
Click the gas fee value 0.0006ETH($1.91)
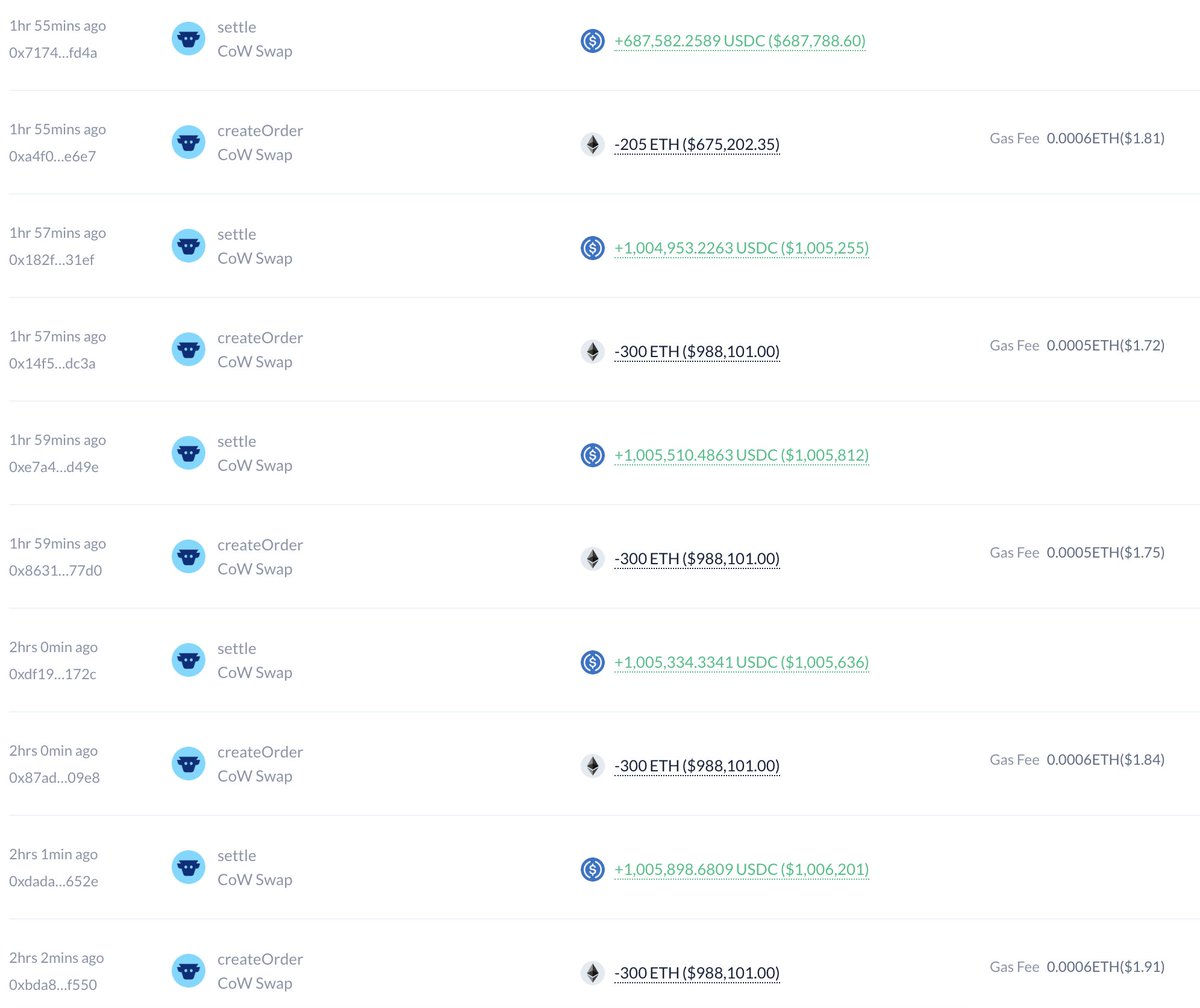(x=1106, y=966)
